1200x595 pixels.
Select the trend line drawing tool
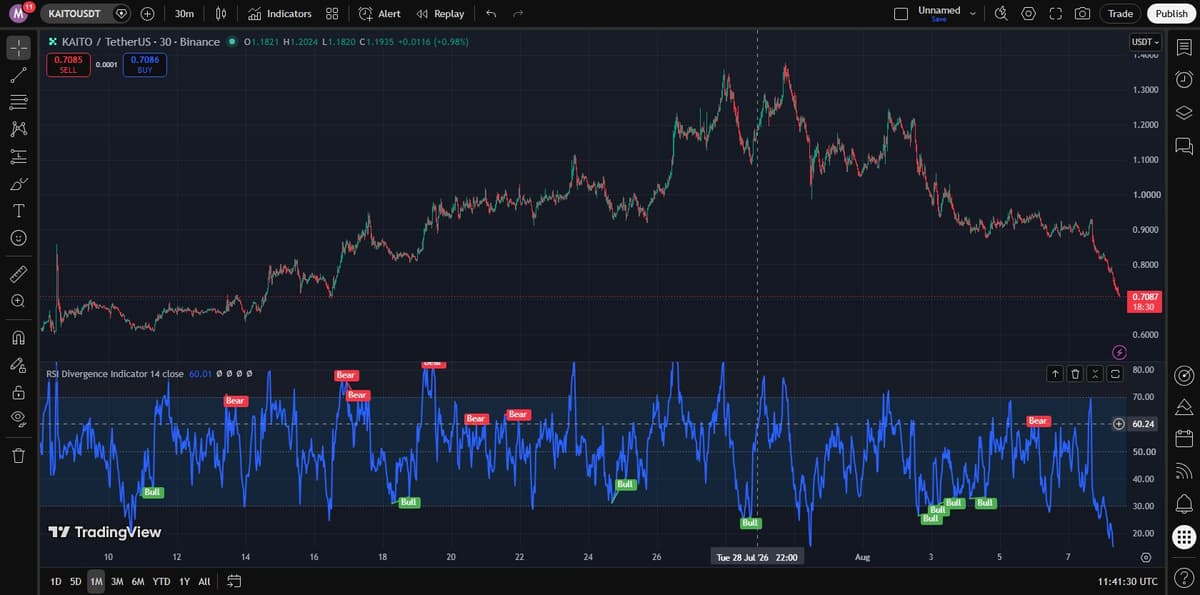(18, 75)
